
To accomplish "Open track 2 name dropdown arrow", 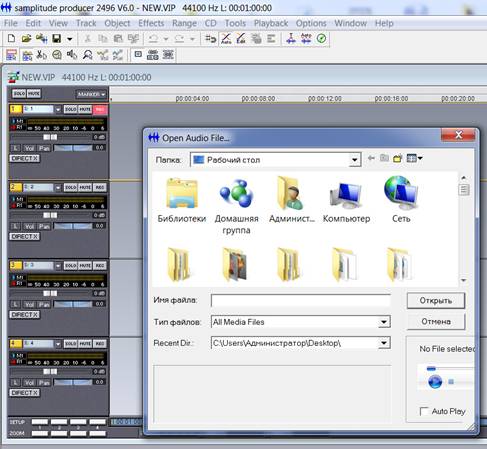I will pos(58,188).
